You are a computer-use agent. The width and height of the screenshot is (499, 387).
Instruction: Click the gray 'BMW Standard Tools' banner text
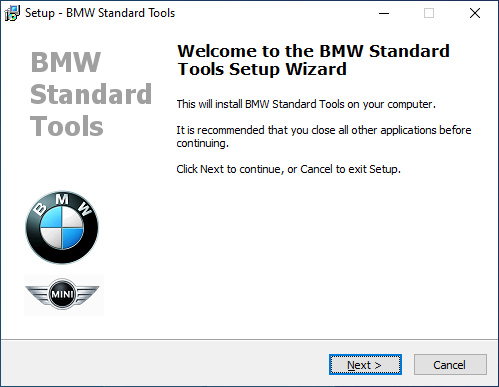91,94
